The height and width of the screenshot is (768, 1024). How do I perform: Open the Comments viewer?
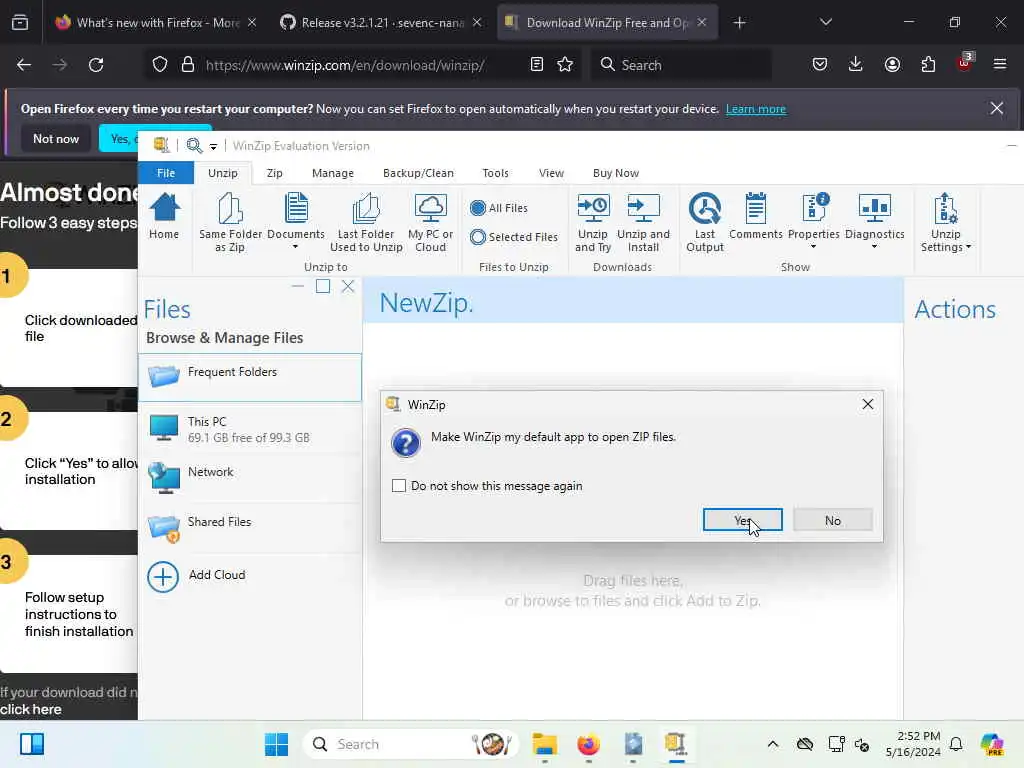(x=756, y=216)
